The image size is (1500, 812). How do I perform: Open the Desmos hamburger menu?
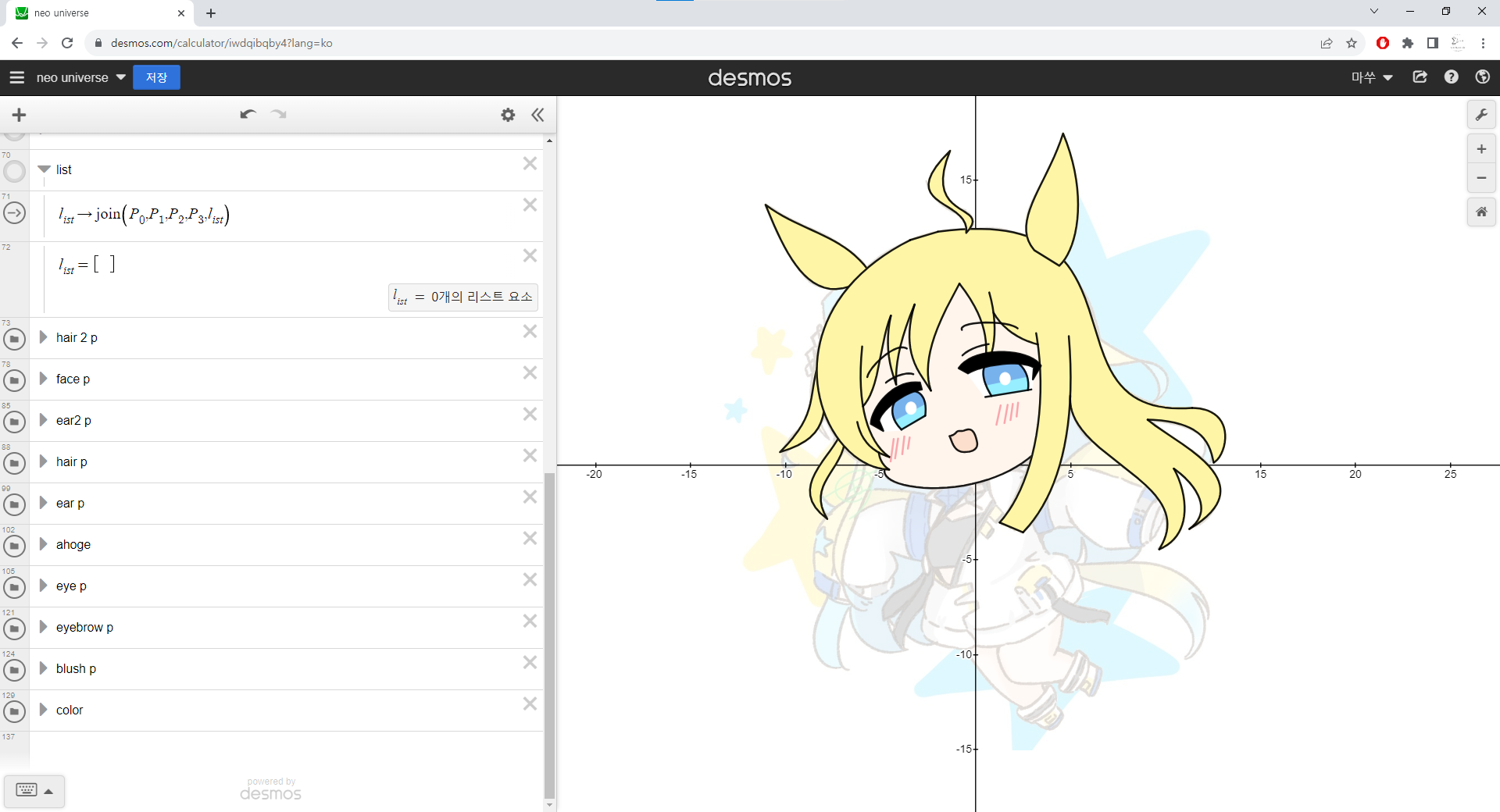coord(16,77)
